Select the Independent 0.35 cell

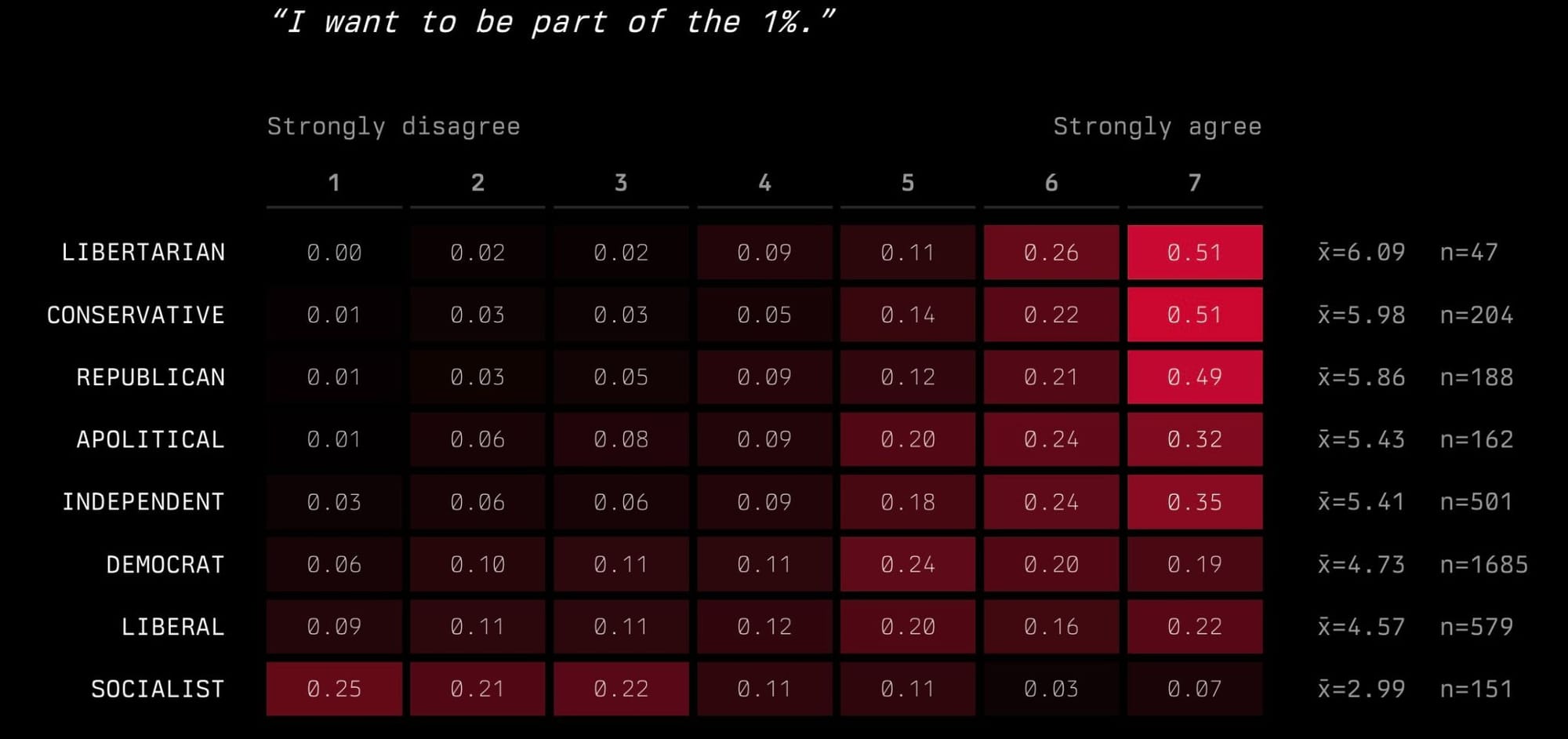click(x=1195, y=502)
